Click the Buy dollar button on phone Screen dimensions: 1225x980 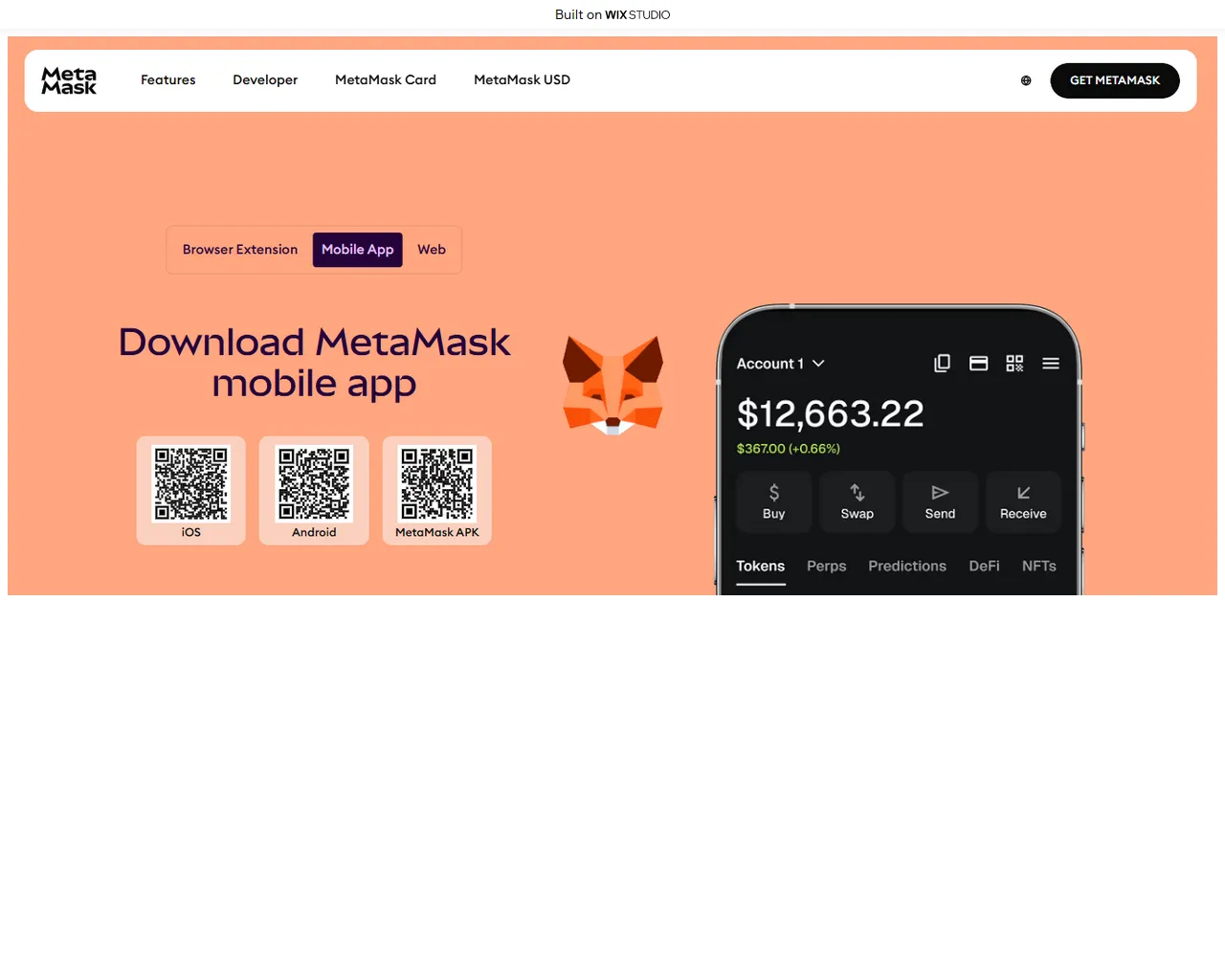click(774, 501)
